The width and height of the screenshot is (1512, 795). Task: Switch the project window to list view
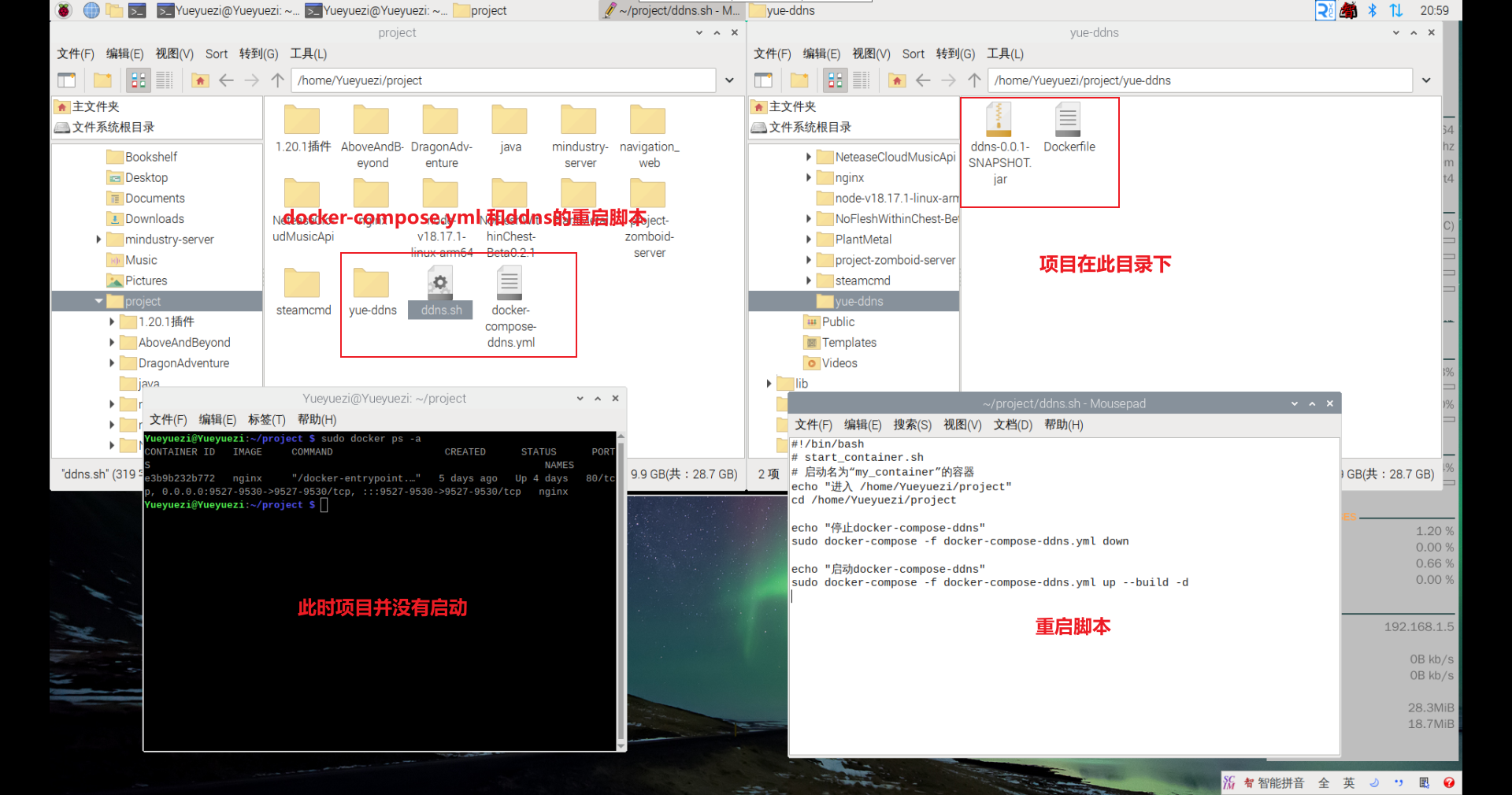tap(165, 80)
